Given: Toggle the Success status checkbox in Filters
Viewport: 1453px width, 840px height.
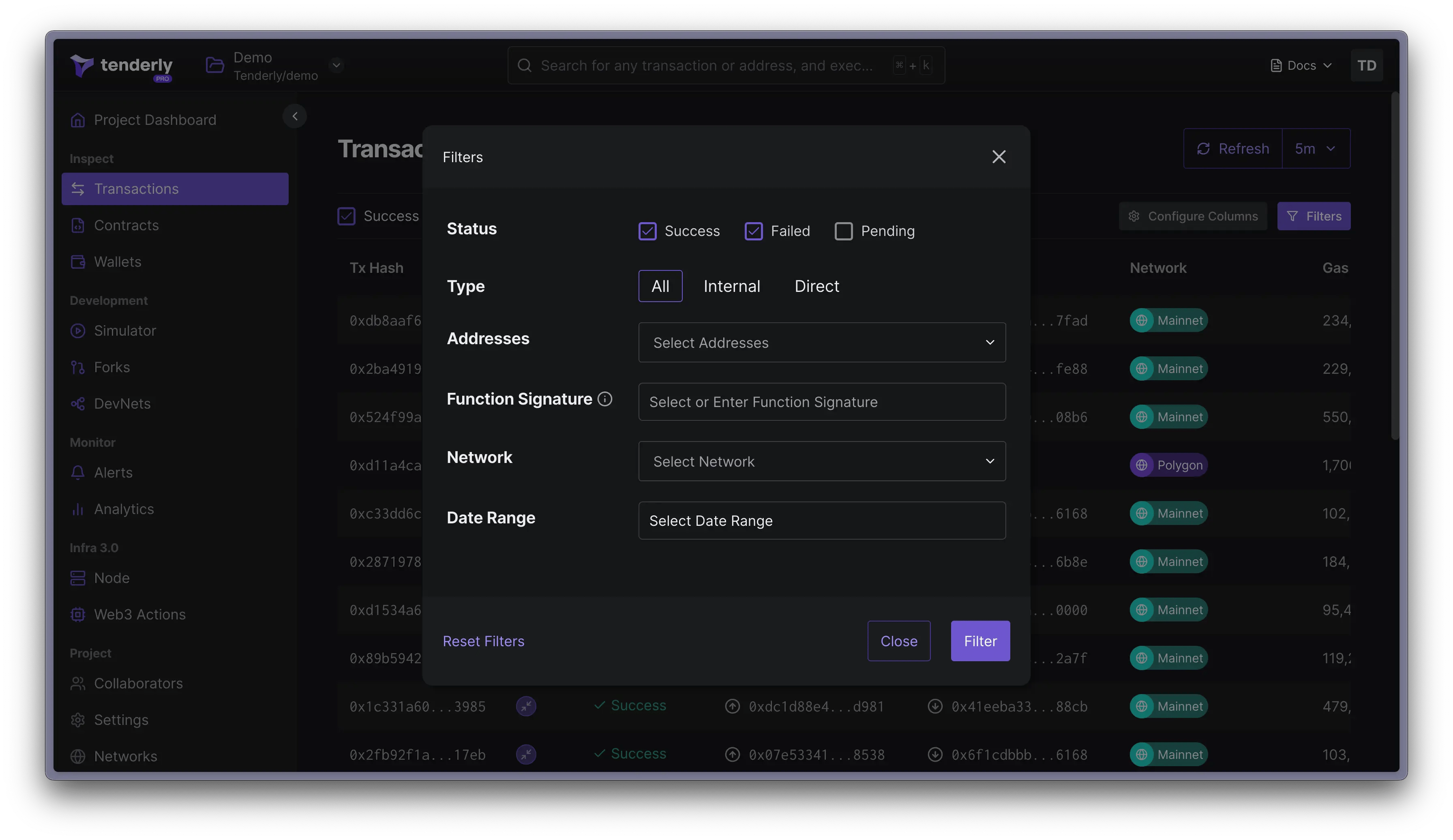Looking at the screenshot, I should pyautogui.click(x=647, y=231).
